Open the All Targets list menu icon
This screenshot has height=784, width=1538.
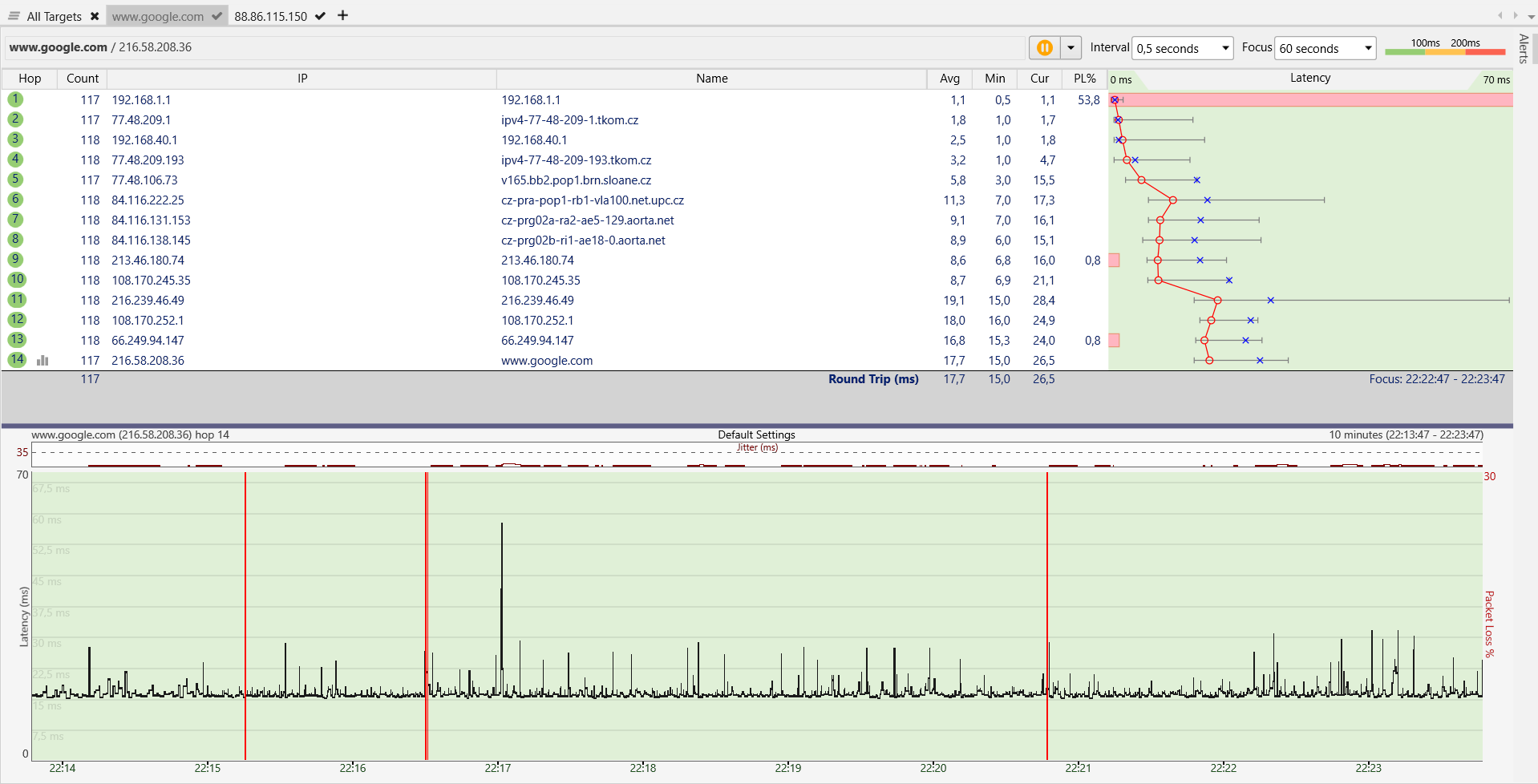14,16
